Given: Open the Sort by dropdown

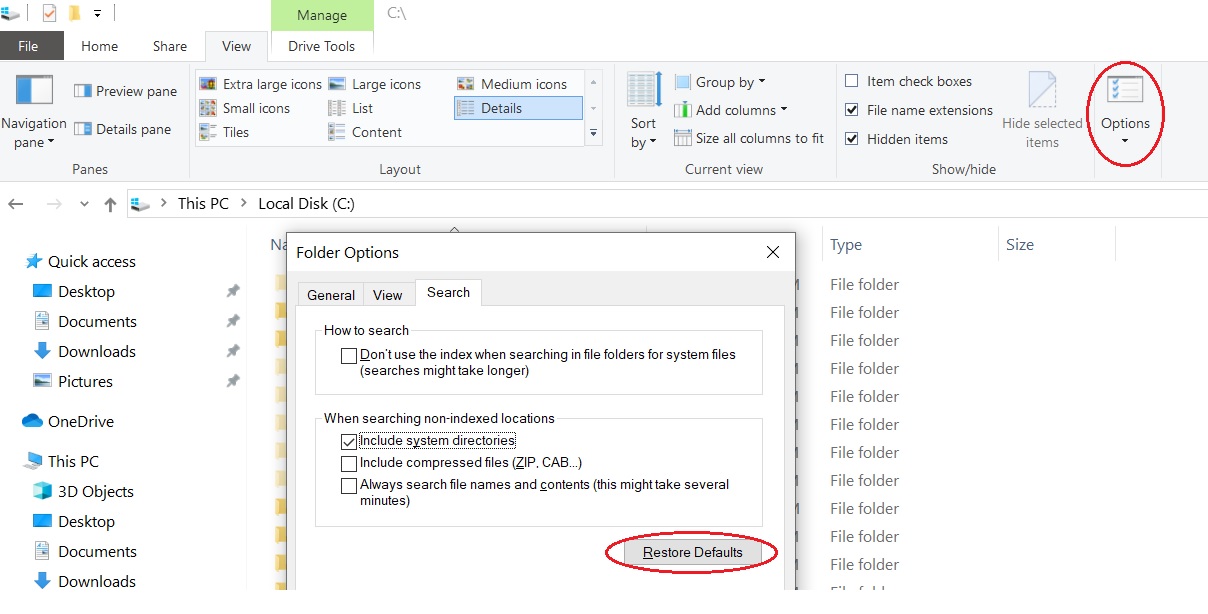Looking at the screenshot, I should (643, 110).
